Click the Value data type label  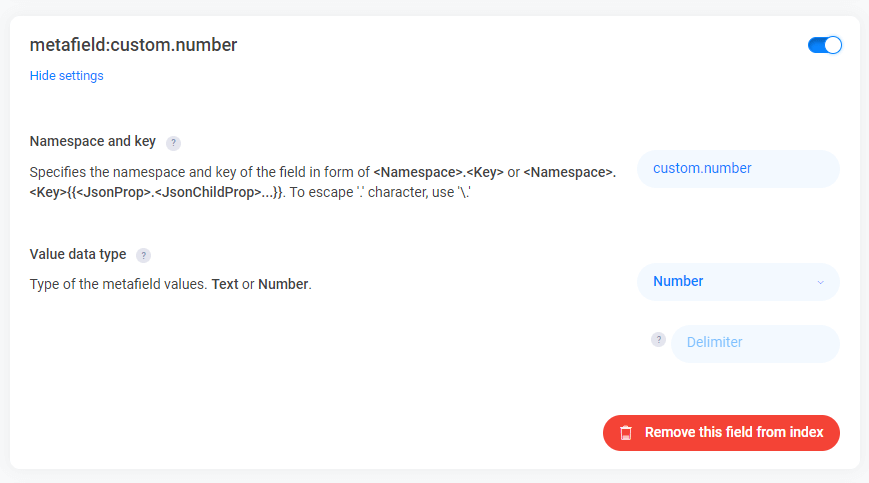point(79,254)
